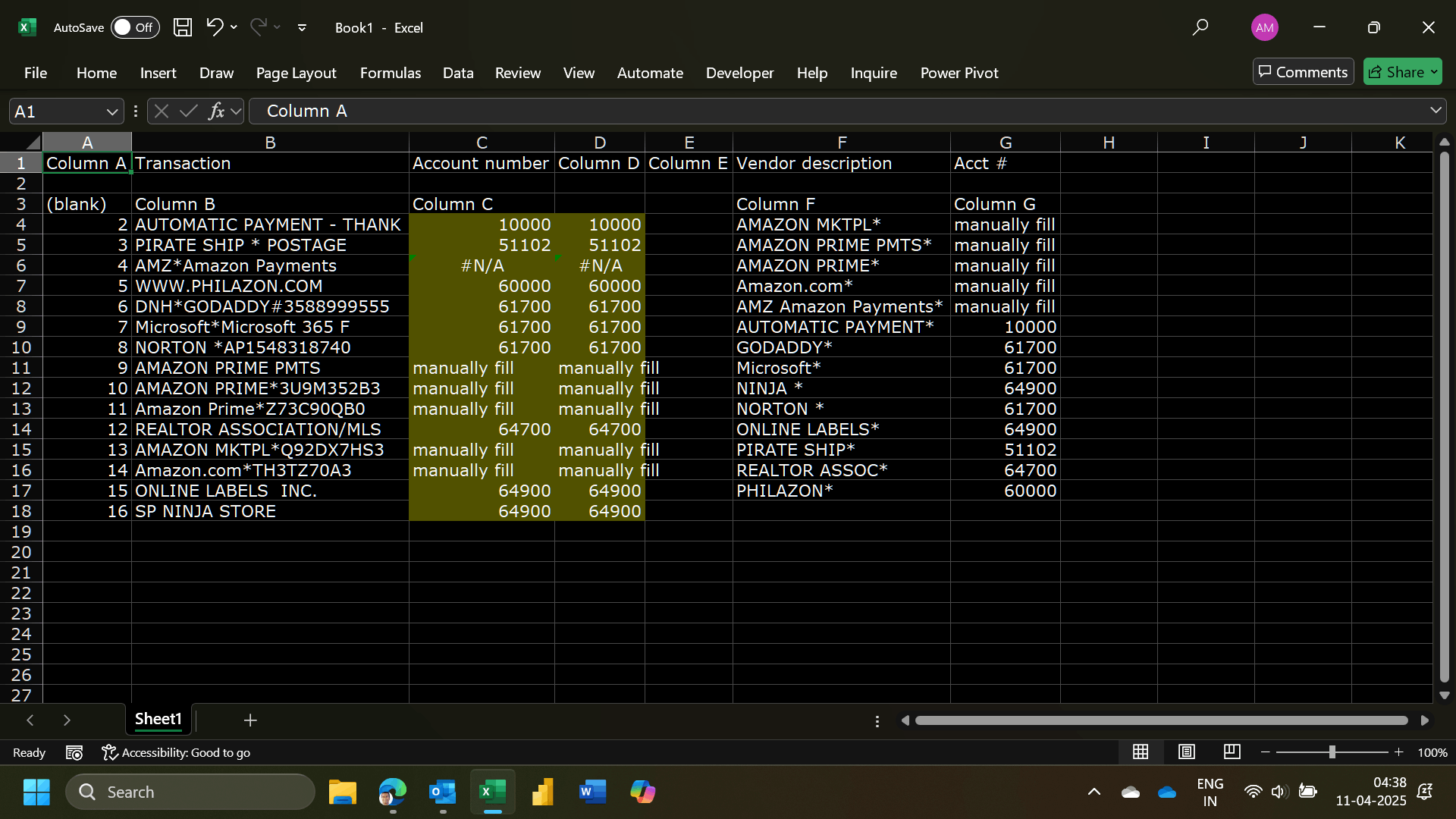Click the sheet tab options three-dot icon
The image size is (1456, 819).
pyautogui.click(x=877, y=721)
